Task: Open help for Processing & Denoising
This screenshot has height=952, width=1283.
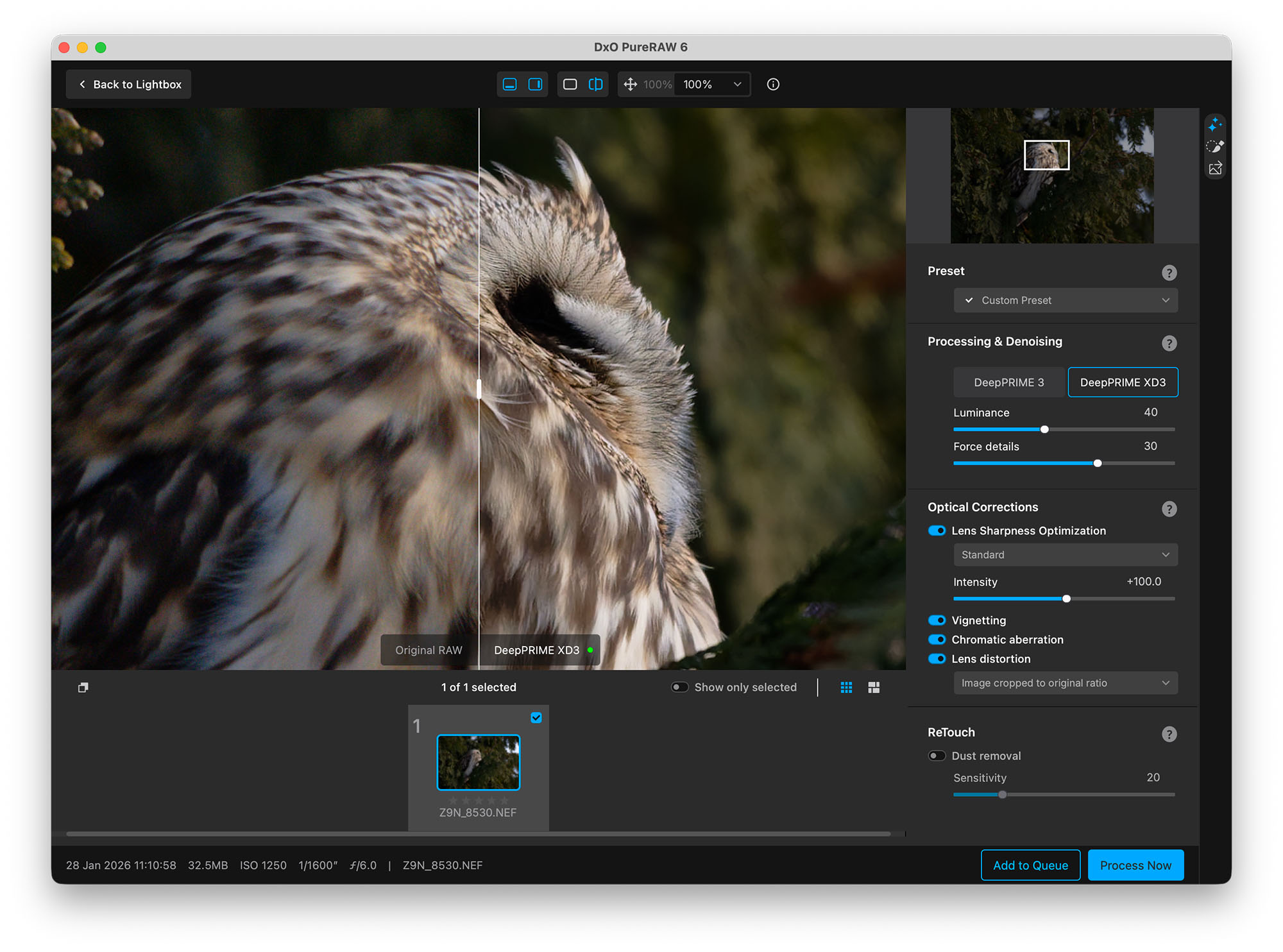Action: pos(1169,343)
